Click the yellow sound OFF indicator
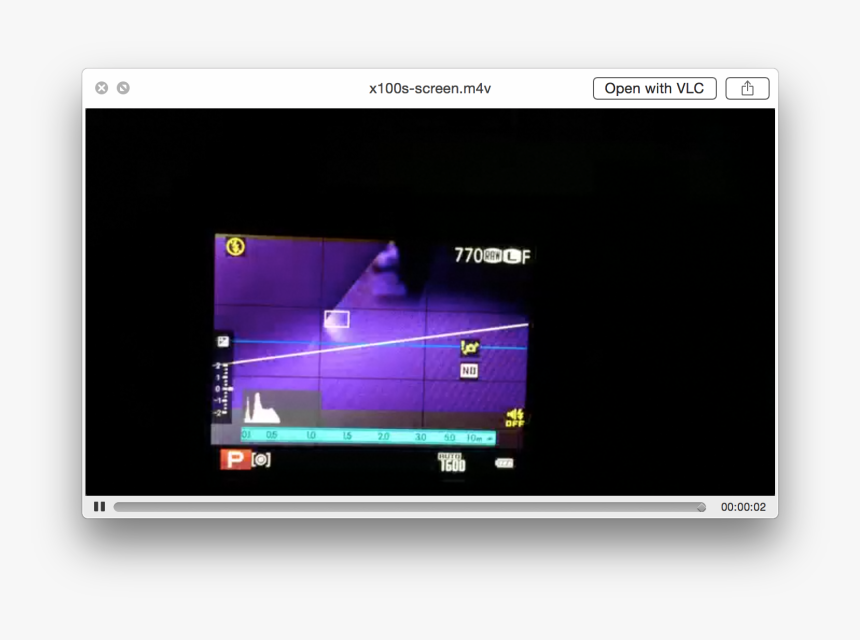 click(x=515, y=417)
